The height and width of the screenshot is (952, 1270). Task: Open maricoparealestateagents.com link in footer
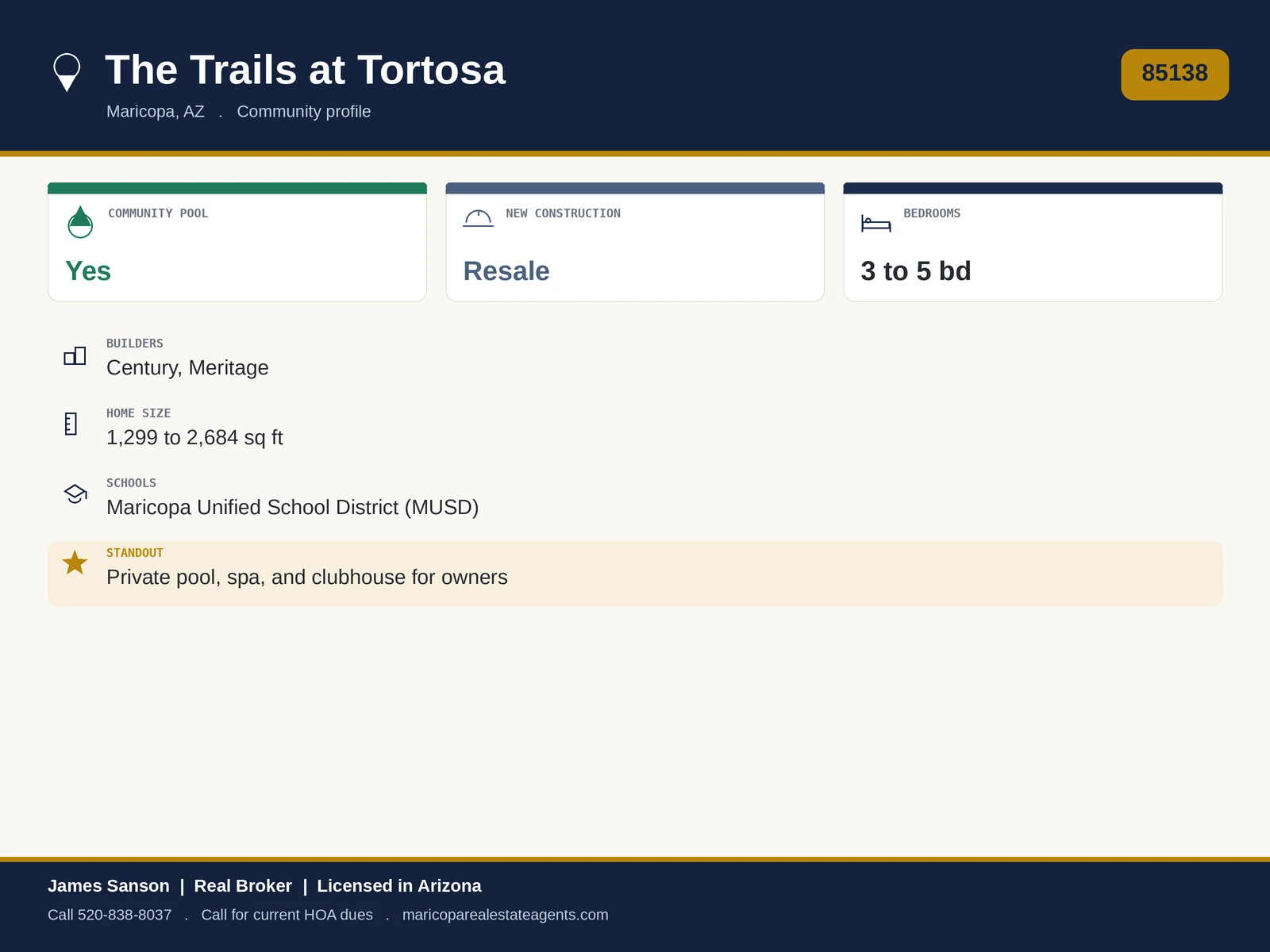[x=505, y=915]
